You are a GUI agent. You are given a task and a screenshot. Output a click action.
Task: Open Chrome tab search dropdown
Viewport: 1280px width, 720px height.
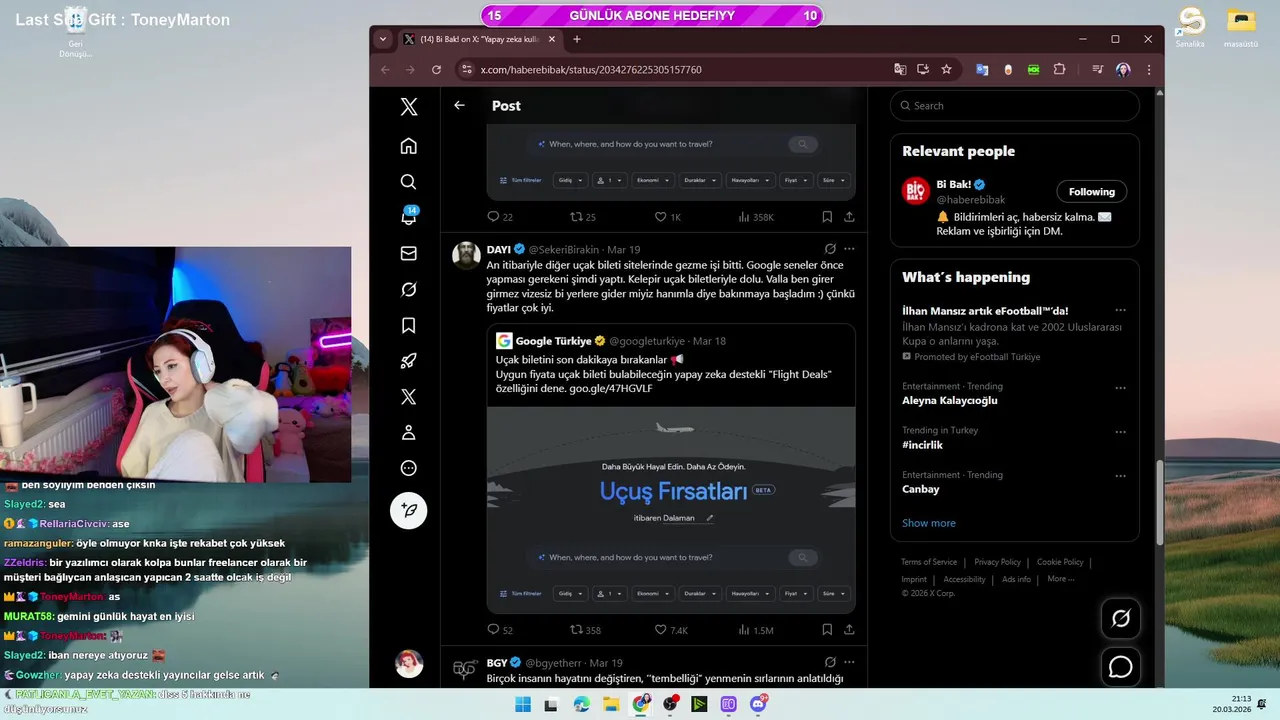pos(382,39)
